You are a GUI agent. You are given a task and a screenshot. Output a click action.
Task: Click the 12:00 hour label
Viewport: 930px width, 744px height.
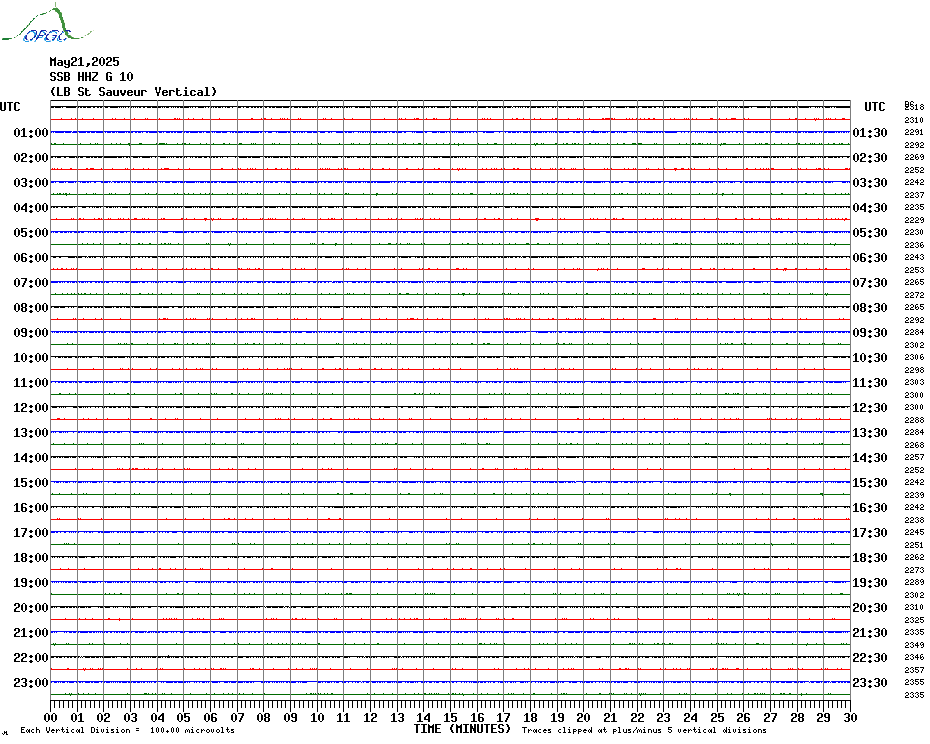(31, 408)
